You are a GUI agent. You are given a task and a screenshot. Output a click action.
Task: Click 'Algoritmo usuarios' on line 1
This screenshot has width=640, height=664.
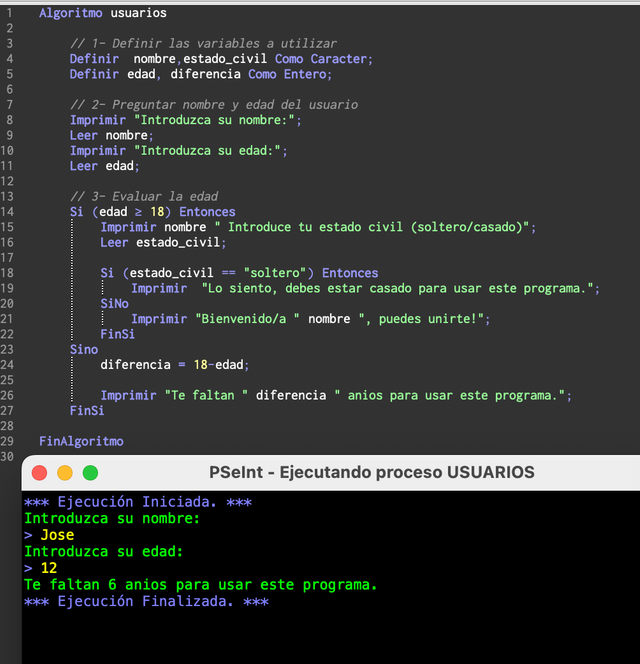pos(103,13)
